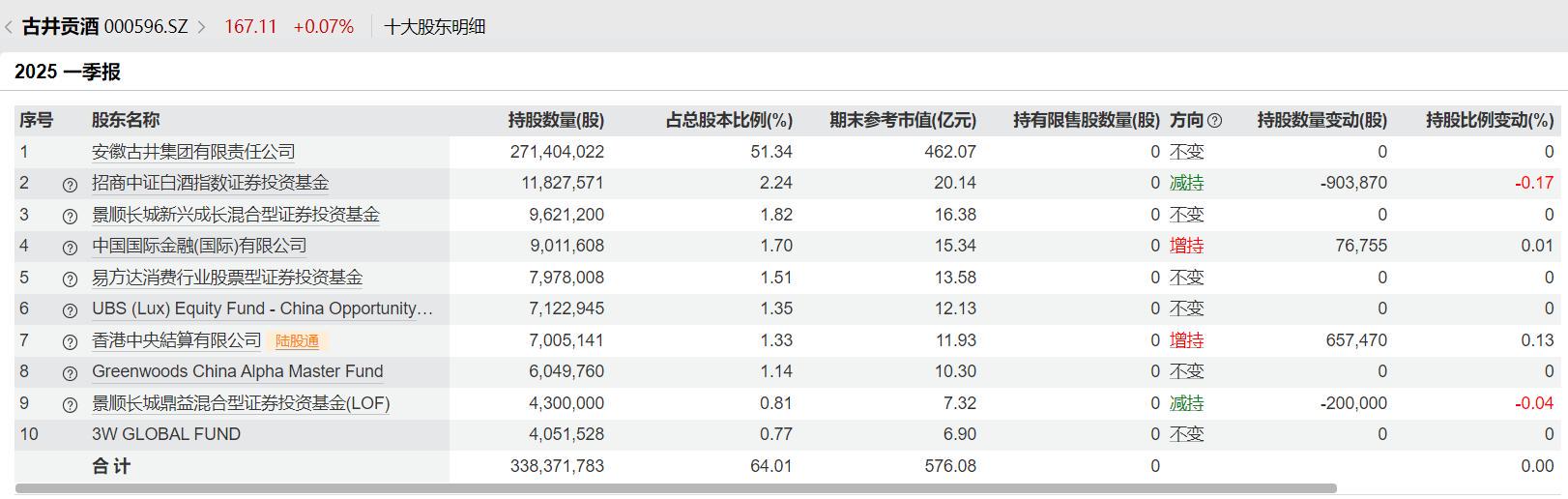Sort by 占总股本比例(%) column header
The height and width of the screenshot is (499, 1568).
[729, 120]
